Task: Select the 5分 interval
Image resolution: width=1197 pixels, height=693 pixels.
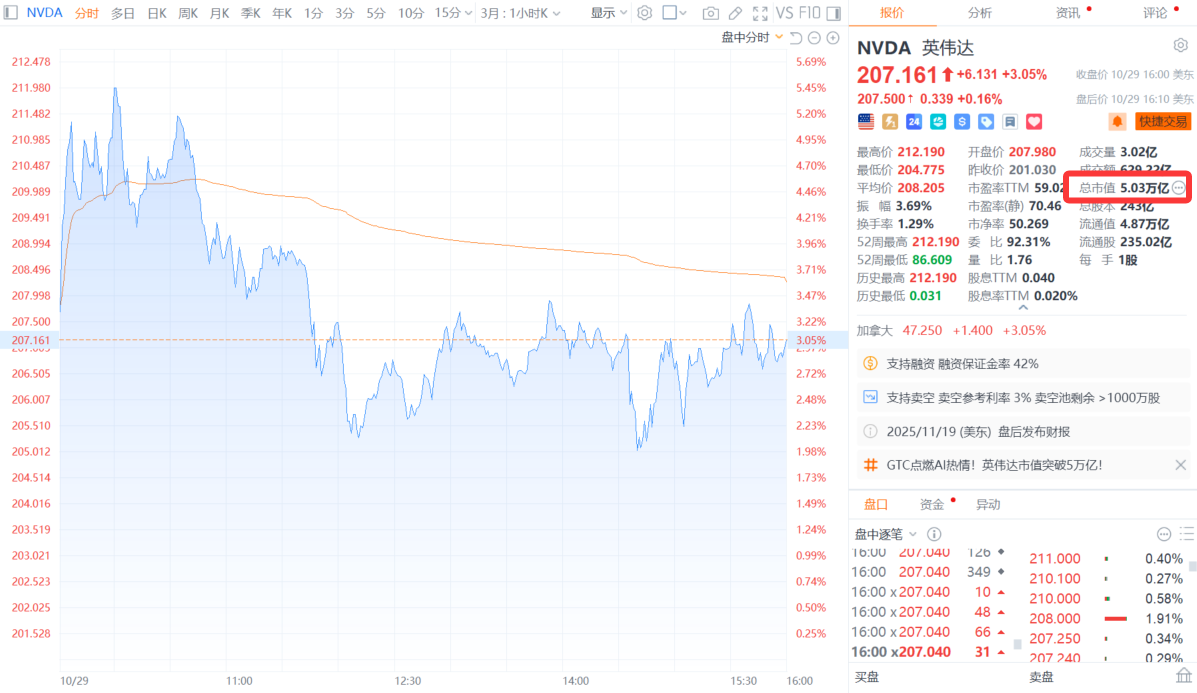Action: (376, 13)
